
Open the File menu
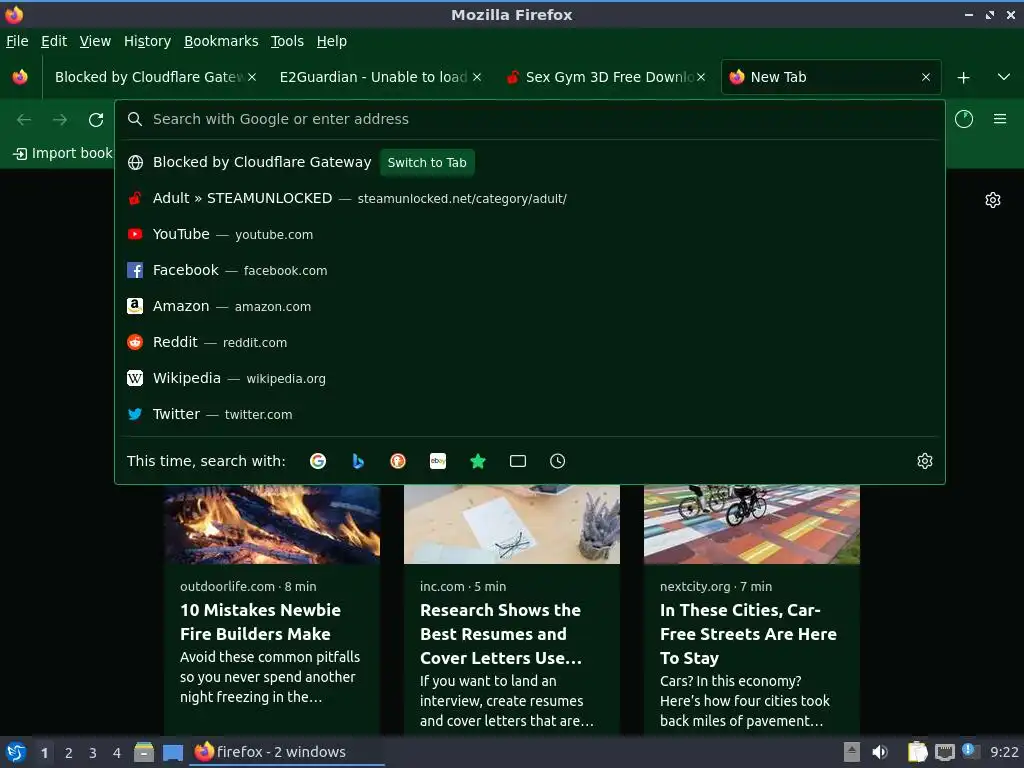[x=17, y=41]
